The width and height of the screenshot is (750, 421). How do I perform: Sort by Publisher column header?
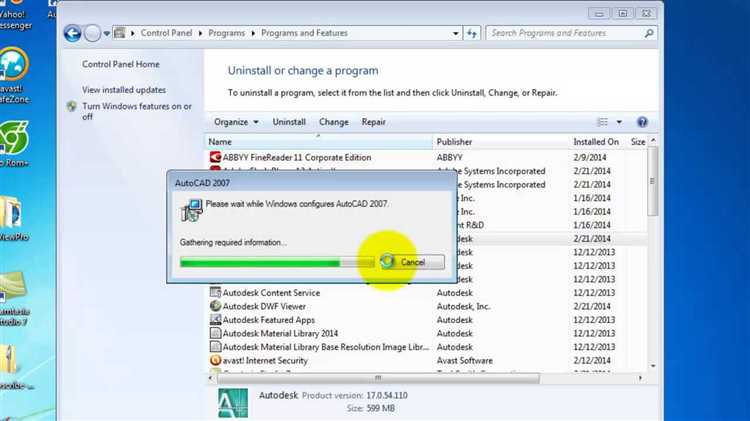pyautogui.click(x=500, y=142)
